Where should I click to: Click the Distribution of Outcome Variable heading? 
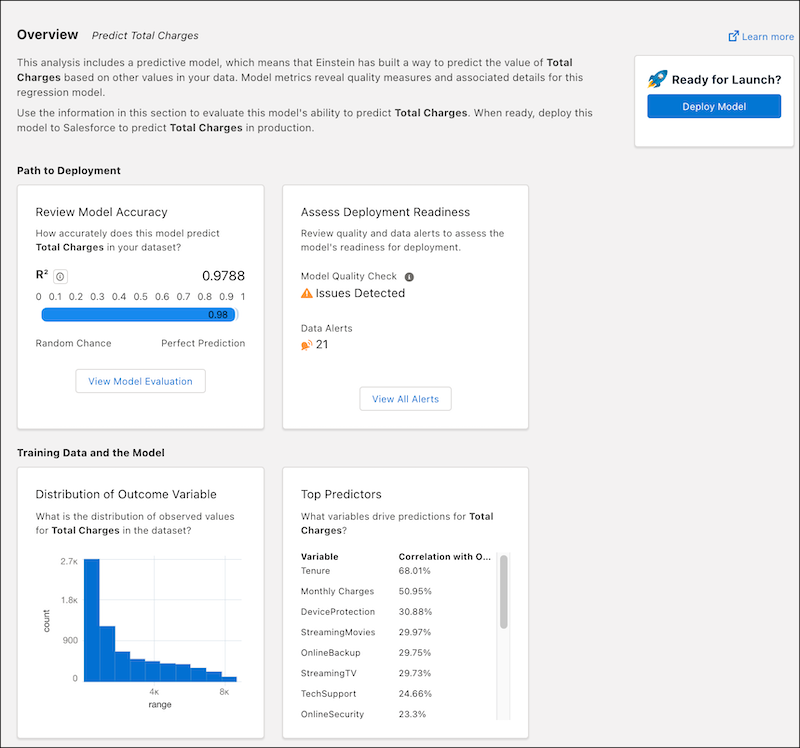[x=126, y=494]
